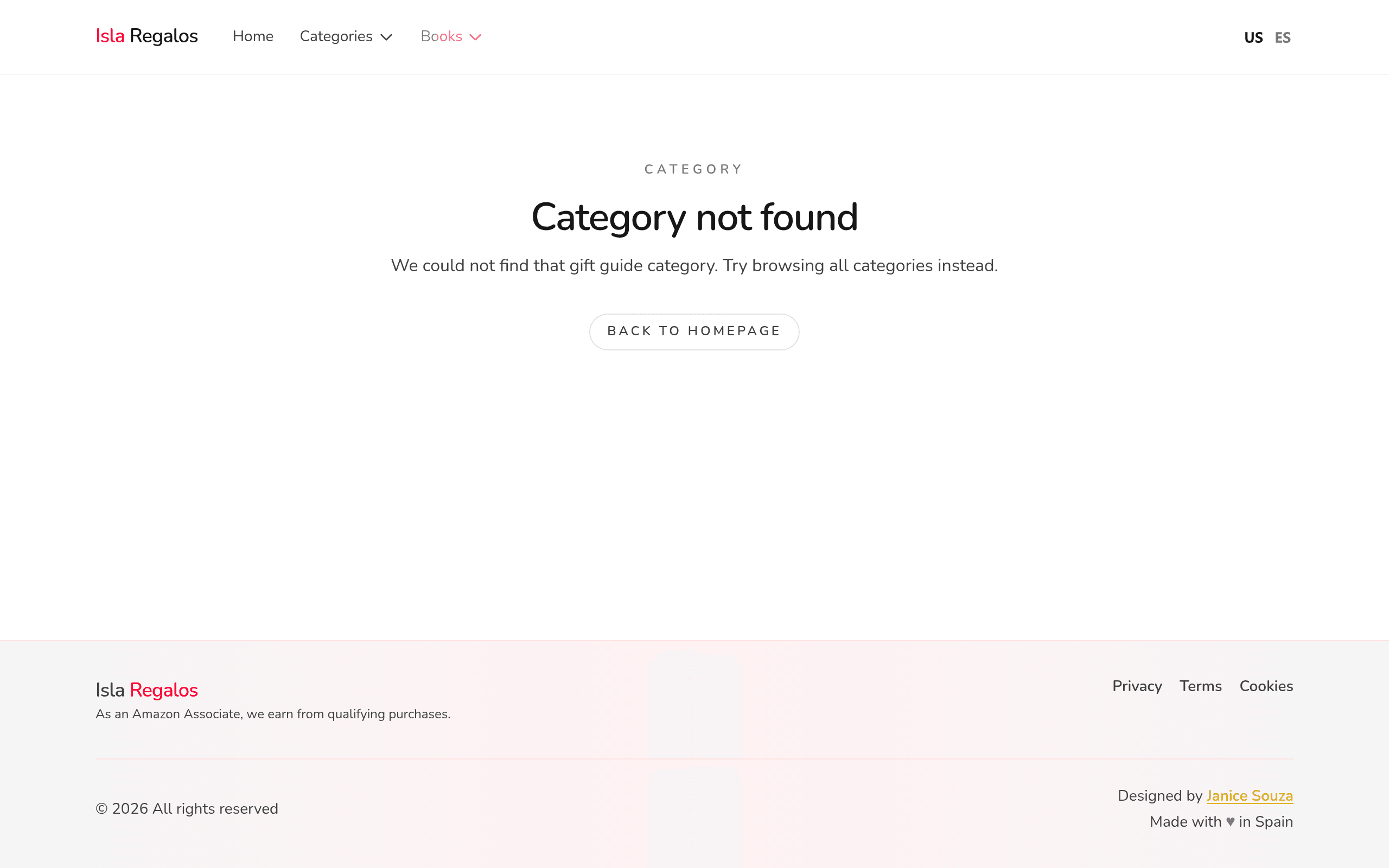The width and height of the screenshot is (1389, 868).
Task: Click the Back to Homepage button
Action: coord(694,331)
